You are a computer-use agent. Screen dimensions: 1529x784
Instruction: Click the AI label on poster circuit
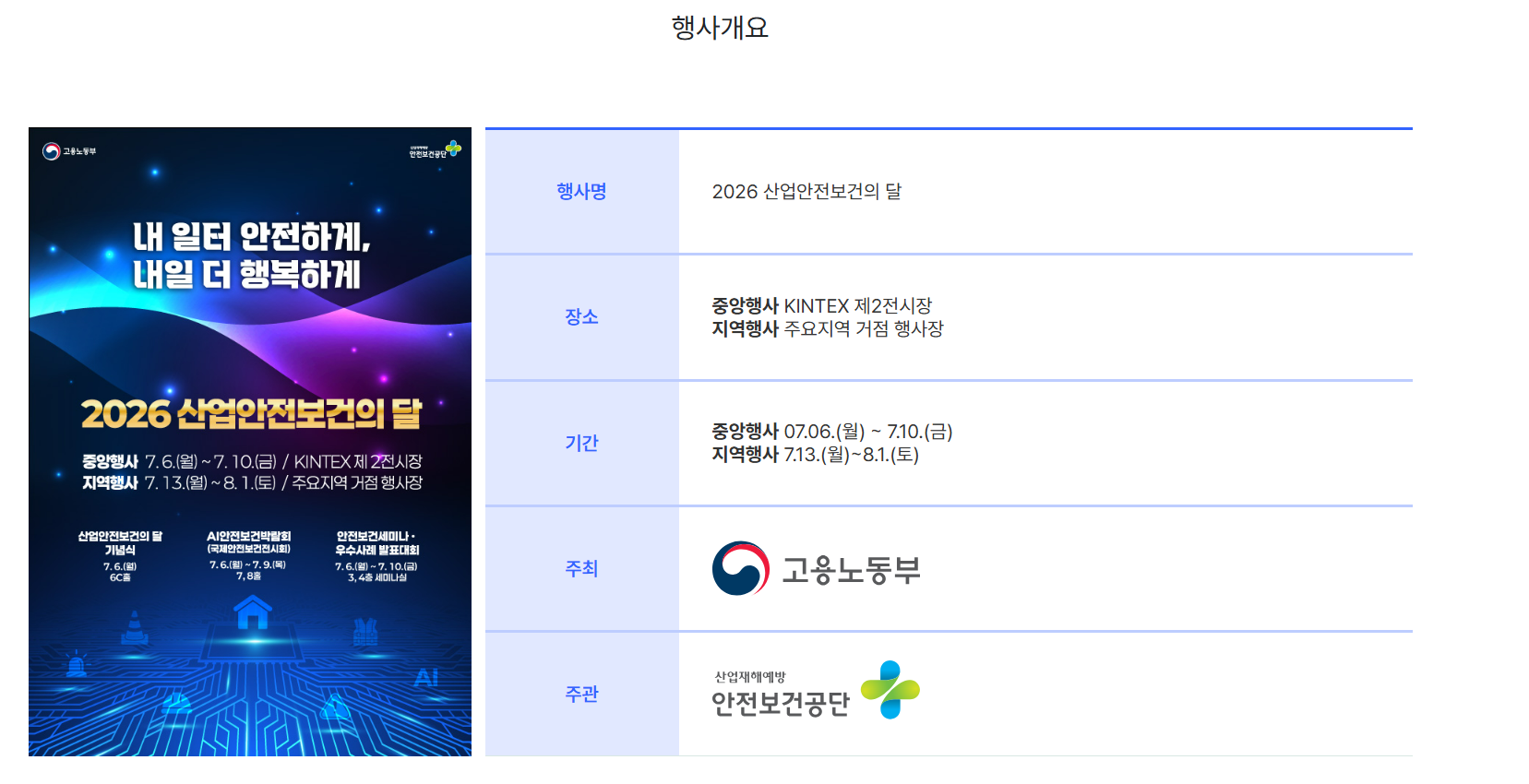[x=426, y=678]
